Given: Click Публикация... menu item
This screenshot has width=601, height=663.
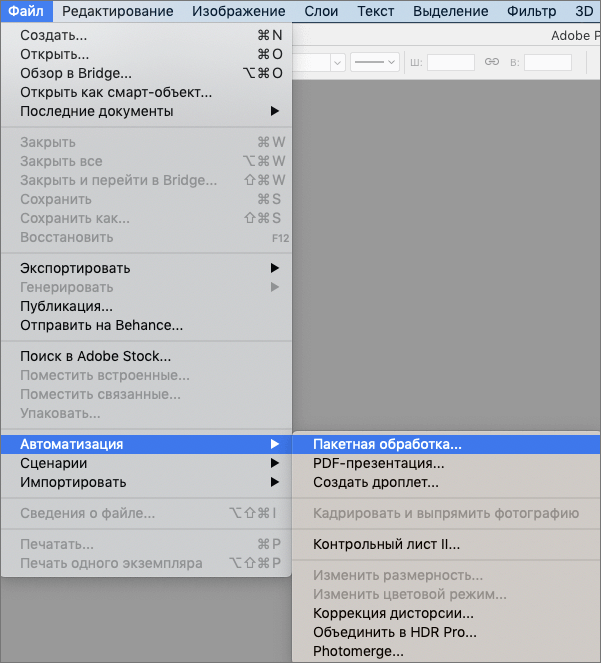Looking at the screenshot, I should [146, 306].
